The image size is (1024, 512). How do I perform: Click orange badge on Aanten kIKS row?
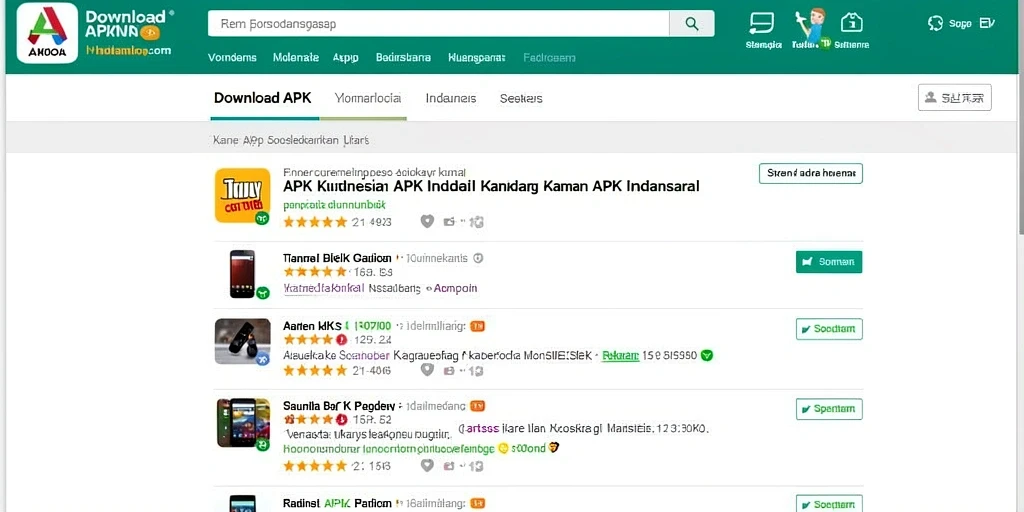pos(478,325)
